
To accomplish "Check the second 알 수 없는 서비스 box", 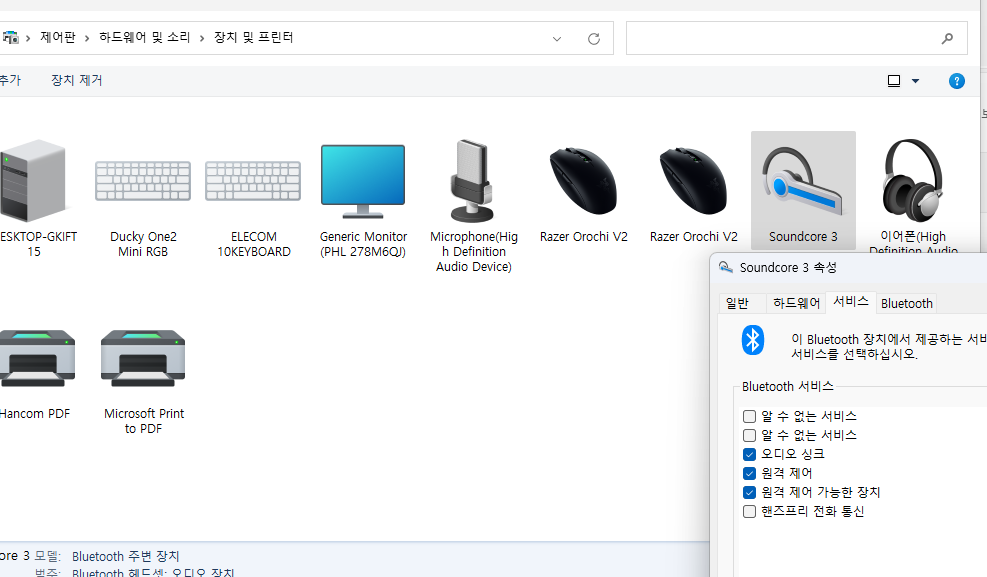I will [749, 435].
